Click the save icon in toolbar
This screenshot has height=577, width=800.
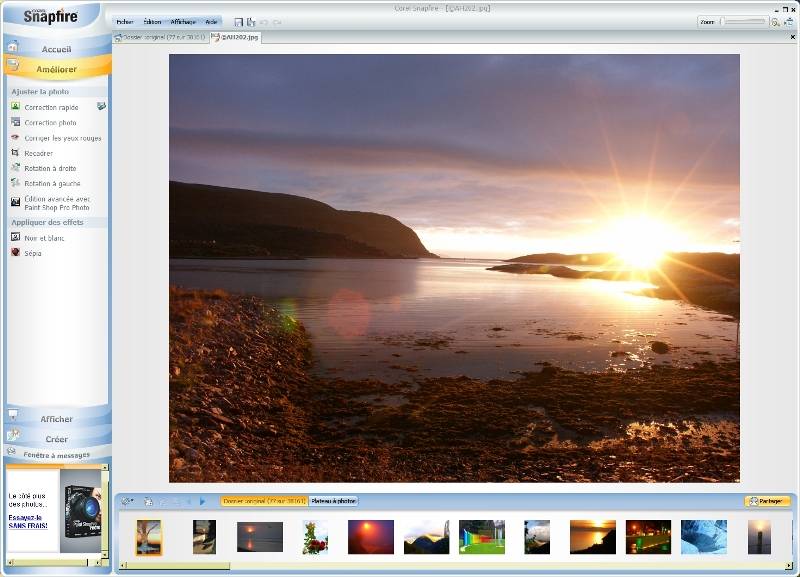pyautogui.click(x=238, y=21)
